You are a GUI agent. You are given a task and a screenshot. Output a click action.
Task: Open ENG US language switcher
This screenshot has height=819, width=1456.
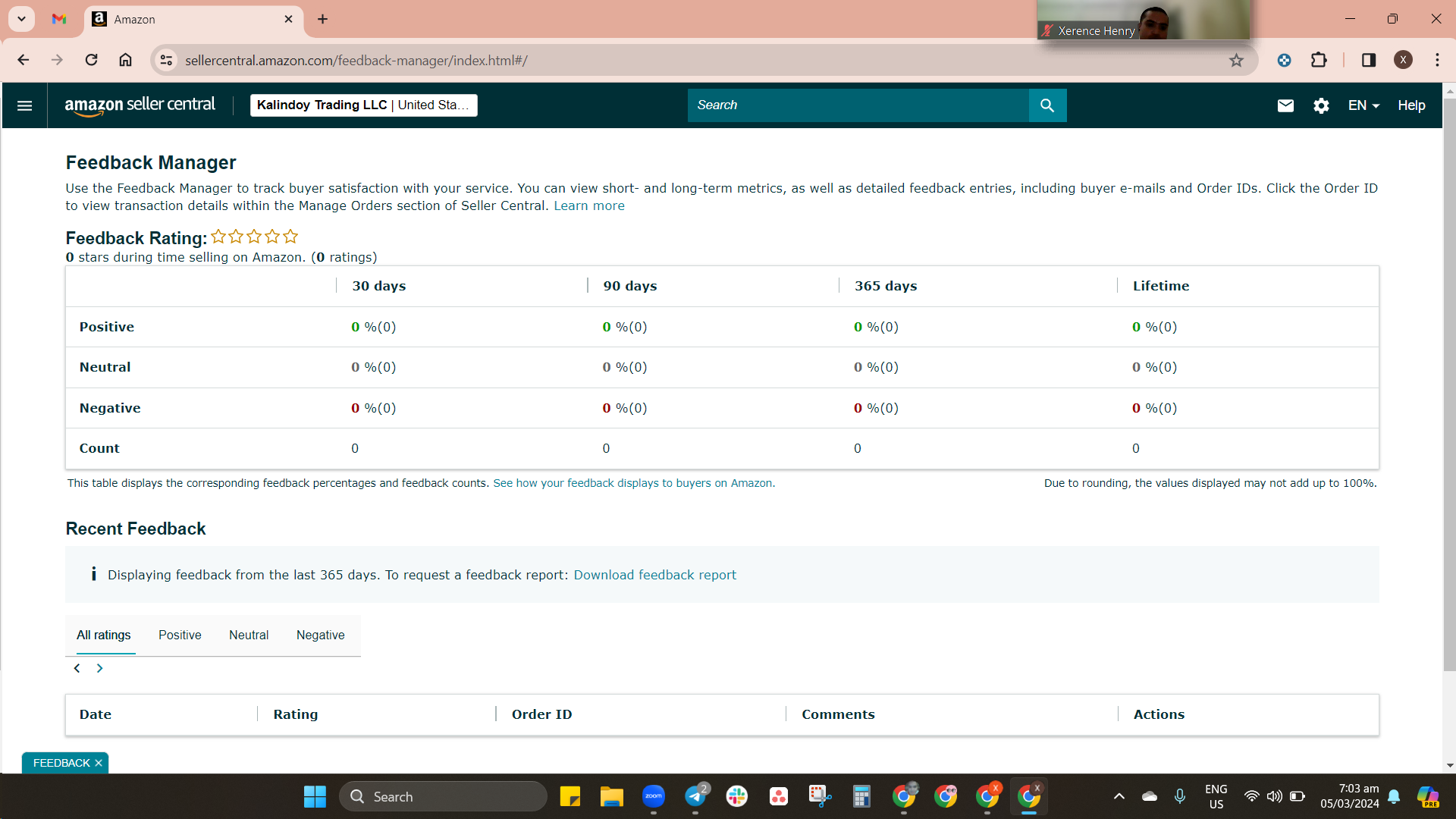pos(1216,796)
